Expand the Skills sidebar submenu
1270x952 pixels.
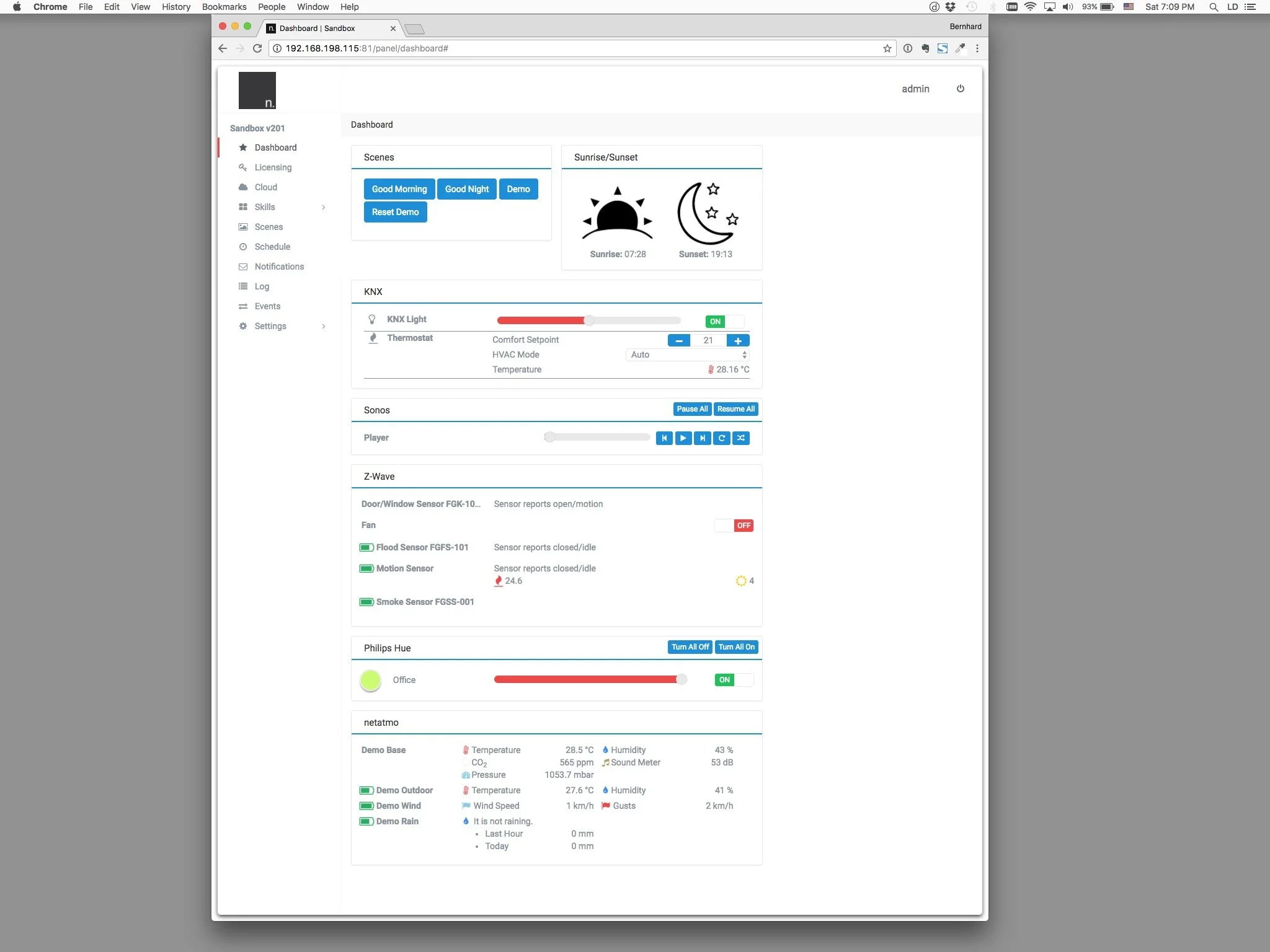pyautogui.click(x=323, y=207)
